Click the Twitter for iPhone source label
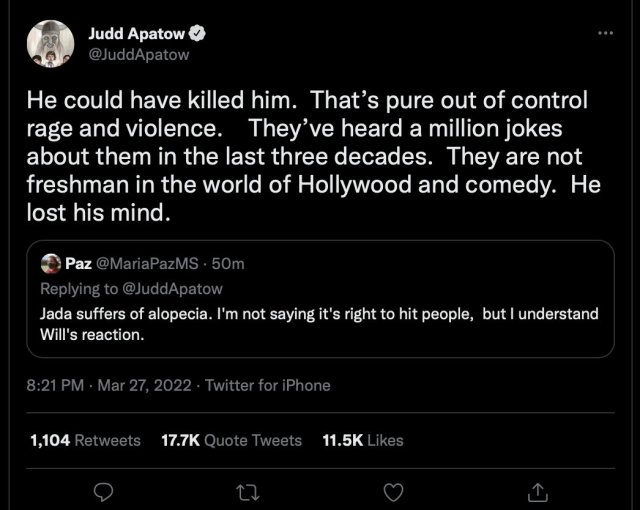Viewport: 640px width, 510px height. 267,385
